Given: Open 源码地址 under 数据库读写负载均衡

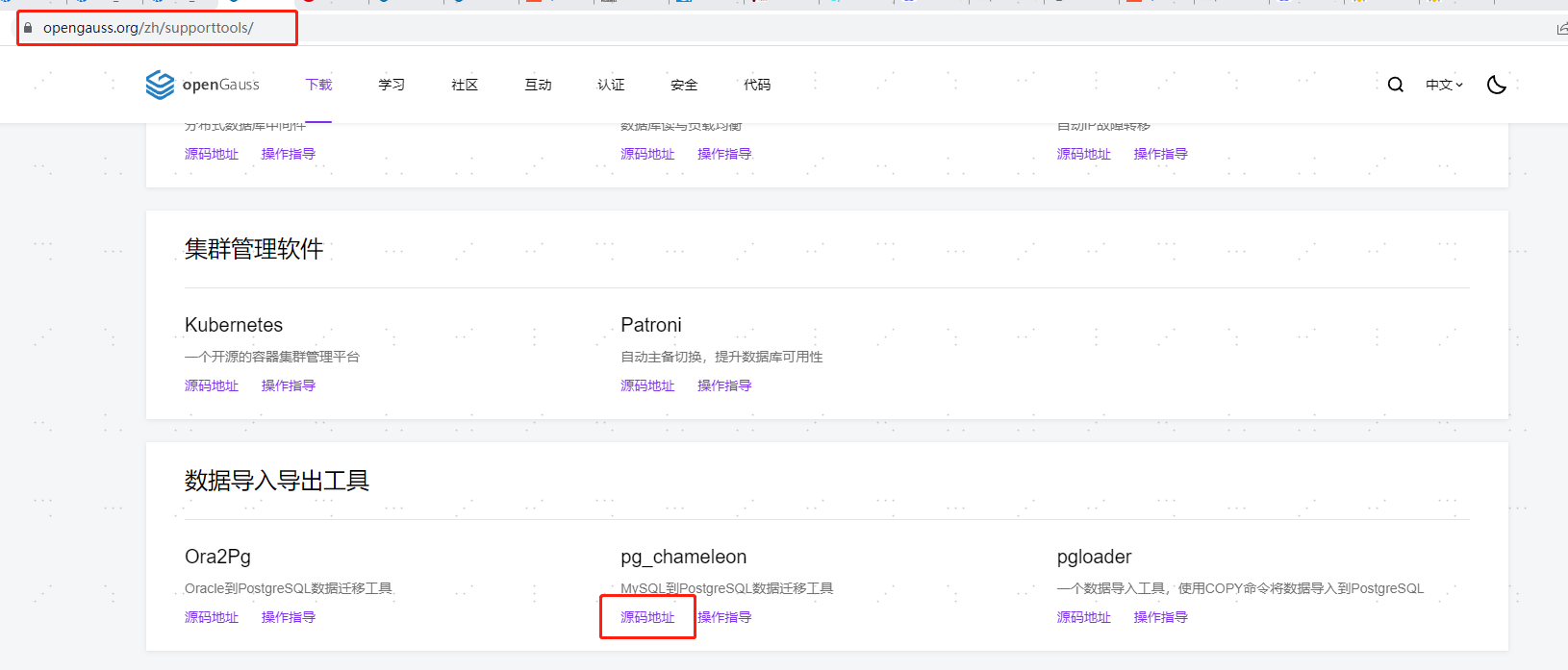Looking at the screenshot, I should pyautogui.click(x=647, y=154).
